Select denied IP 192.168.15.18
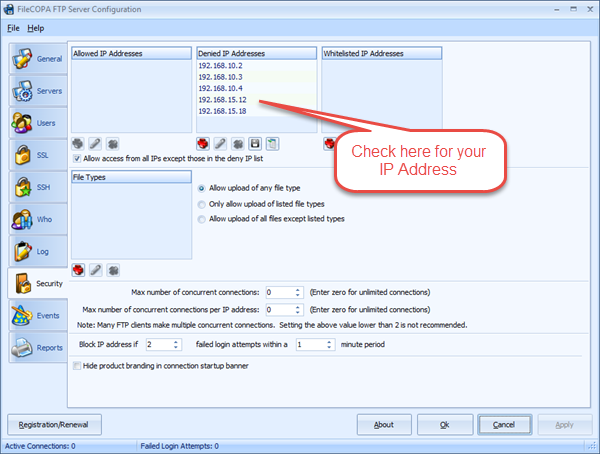Image resolution: width=600 pixels, height=454 pixels. tap(256, 111)
